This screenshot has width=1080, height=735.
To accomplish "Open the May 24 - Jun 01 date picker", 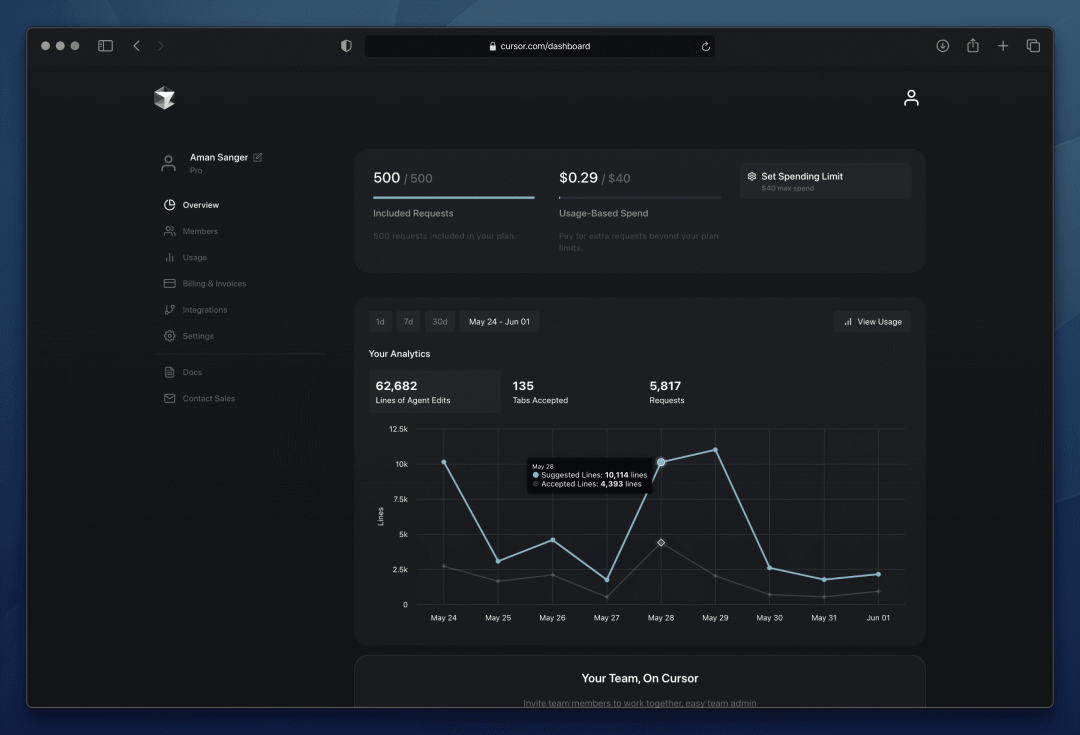I will (x=499, y=322).
